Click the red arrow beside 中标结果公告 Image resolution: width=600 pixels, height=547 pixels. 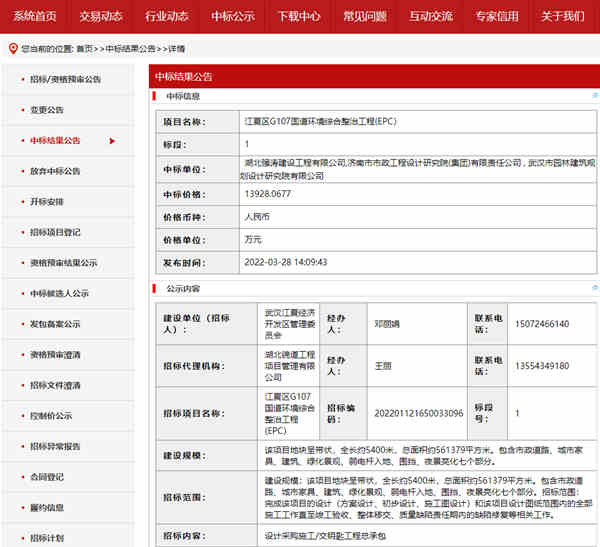(112, 141)
